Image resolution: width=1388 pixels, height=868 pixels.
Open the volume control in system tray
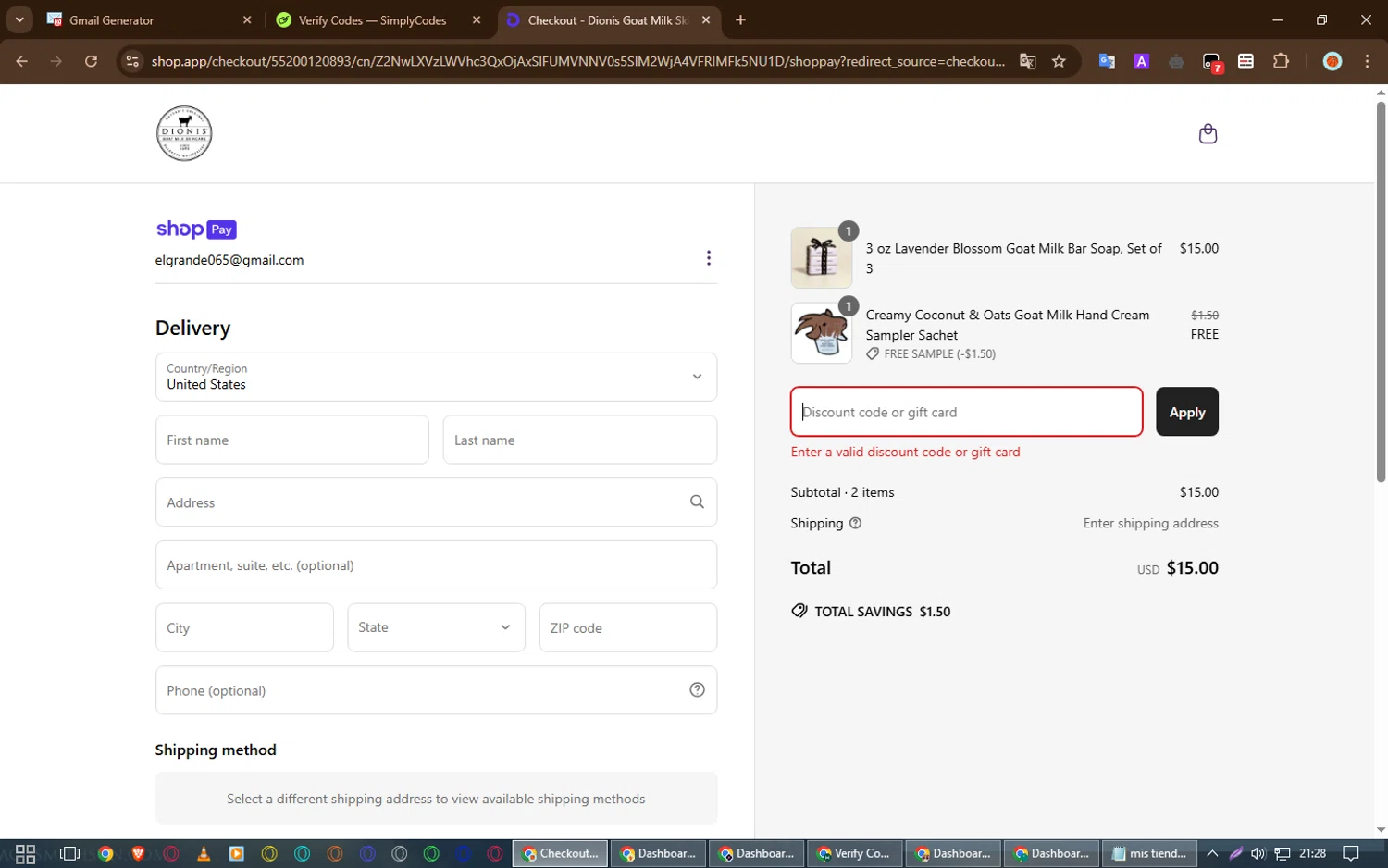click(1258, 854)
